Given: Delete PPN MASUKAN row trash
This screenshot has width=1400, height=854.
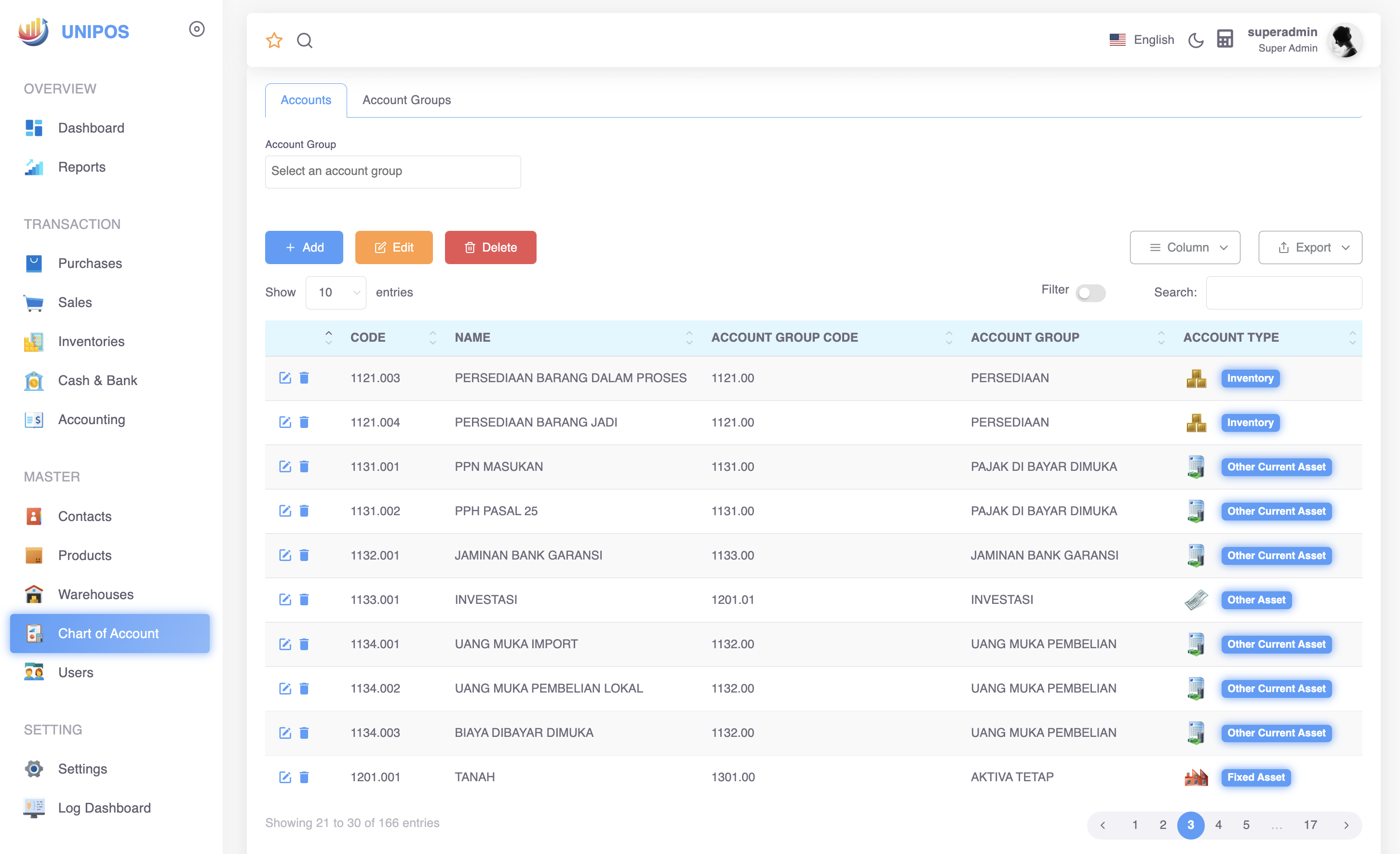Looking at the screenshot, I should [x=304, y=466].
